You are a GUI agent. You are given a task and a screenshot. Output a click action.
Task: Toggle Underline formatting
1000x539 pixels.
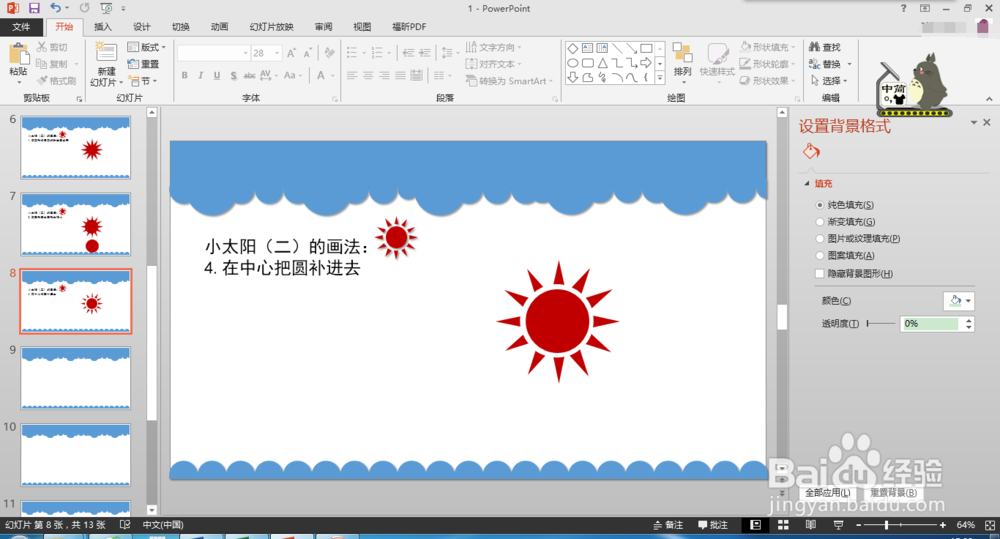click(x=217, y=75)
